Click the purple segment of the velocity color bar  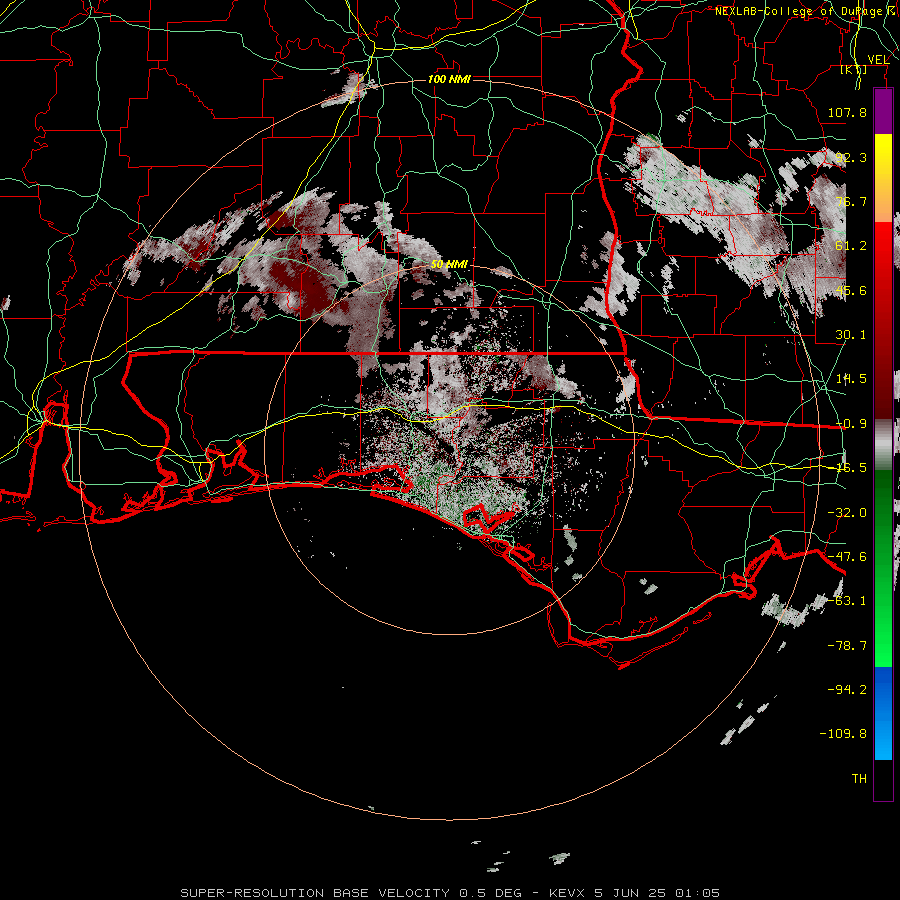point(883,111)
